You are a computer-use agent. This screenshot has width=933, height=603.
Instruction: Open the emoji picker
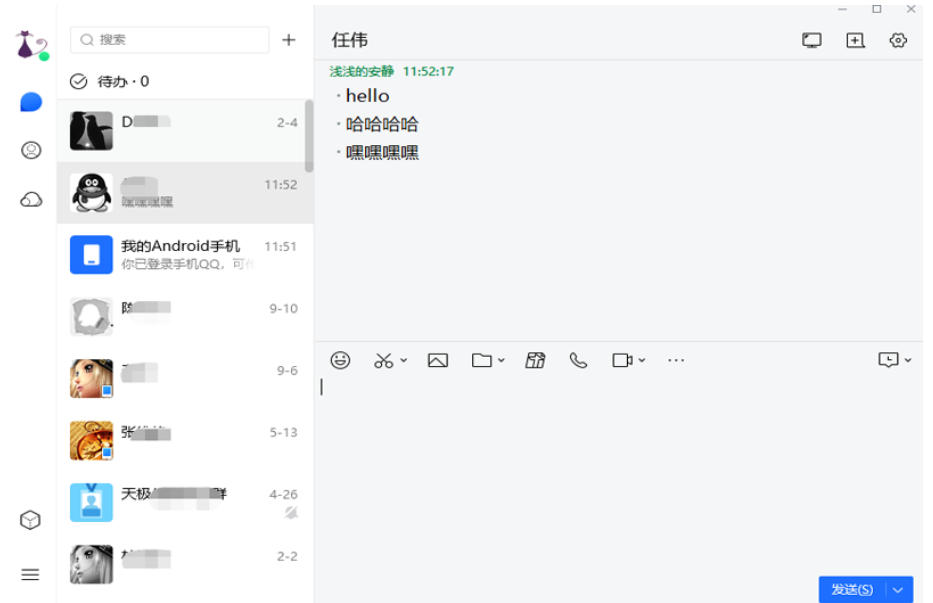(x=340, y=359)
